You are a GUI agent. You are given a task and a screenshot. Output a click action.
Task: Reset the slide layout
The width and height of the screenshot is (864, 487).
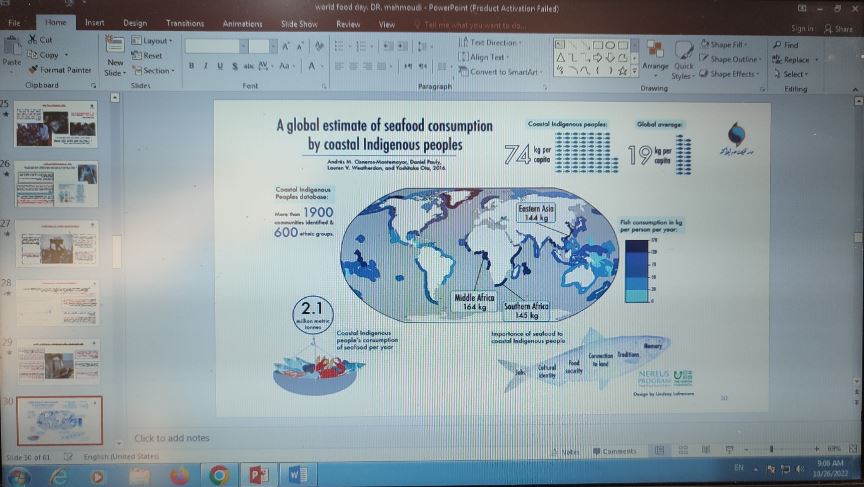tap(151, 56)
